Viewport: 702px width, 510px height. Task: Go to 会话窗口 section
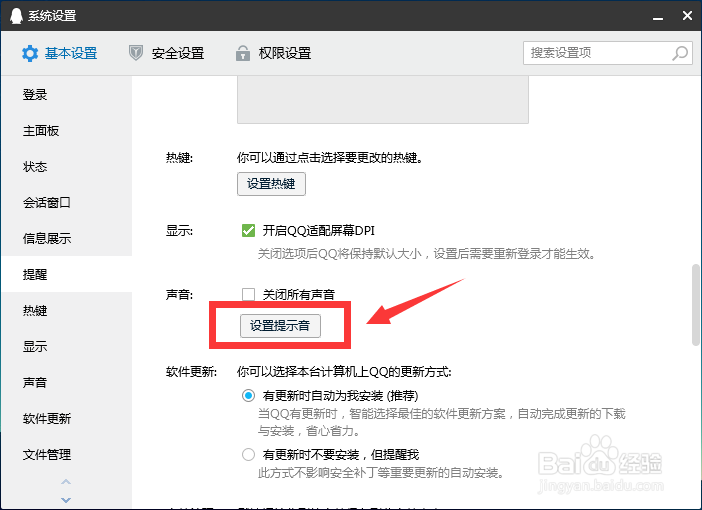(x=66, y=202)
